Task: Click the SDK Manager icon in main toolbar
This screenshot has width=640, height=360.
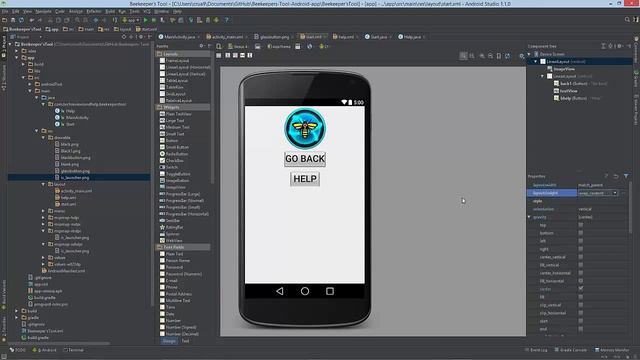Action: [x=208, y=20]
